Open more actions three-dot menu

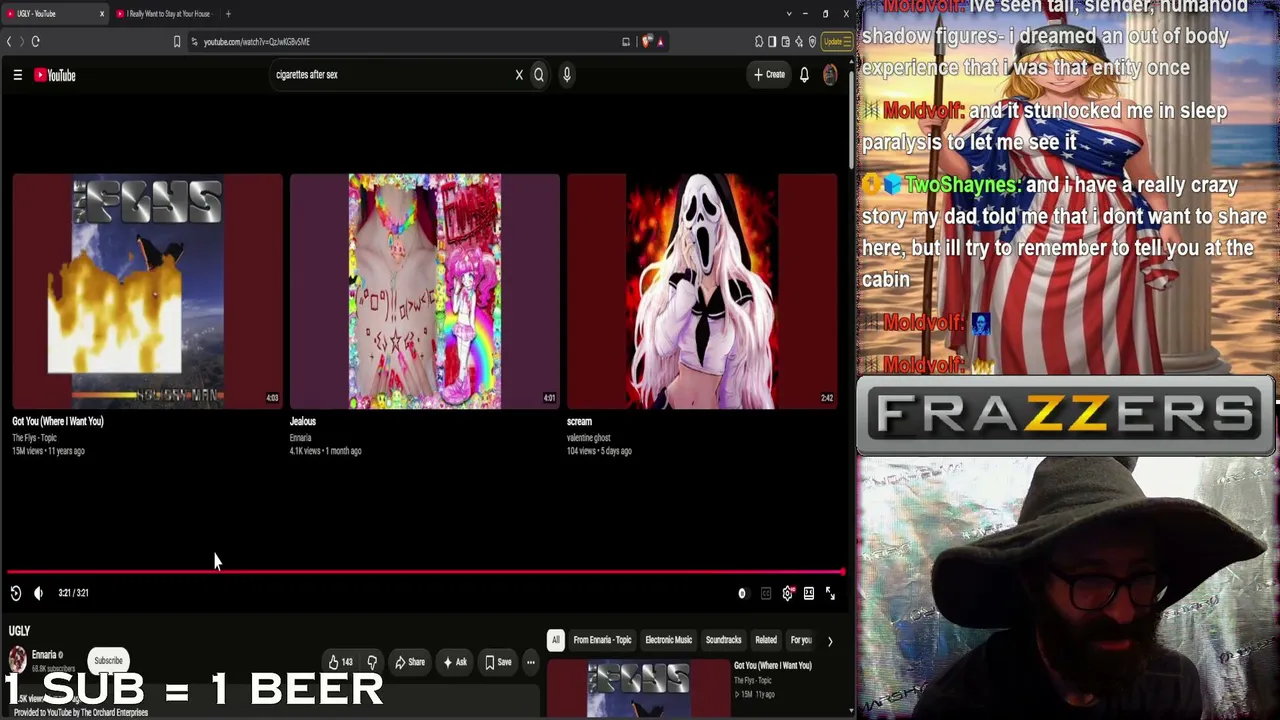(531, 662)
